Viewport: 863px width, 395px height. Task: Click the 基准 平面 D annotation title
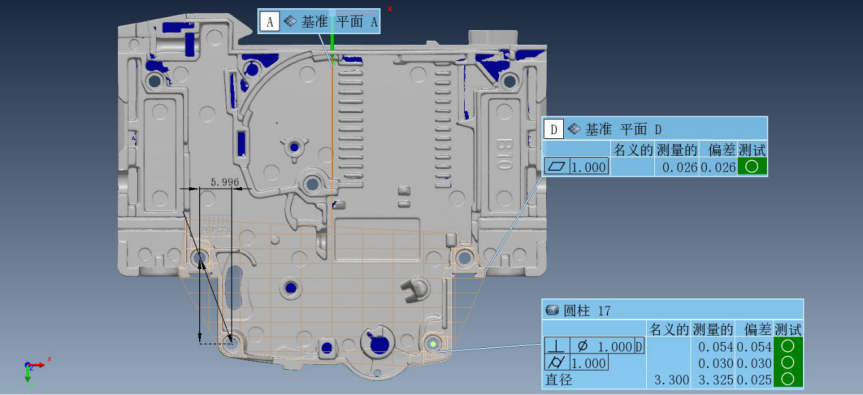(622, 129)
